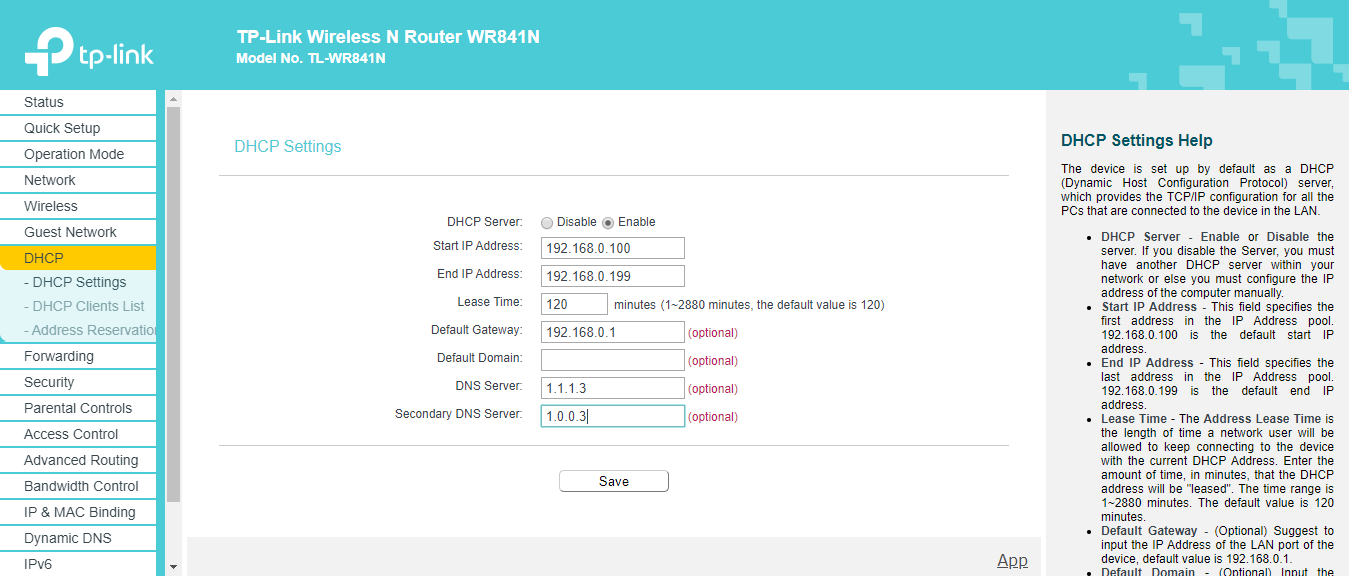This screenshot has width=1349, height=576.
Task: Expand the Network menu section
Action: (x=50, y=180)
